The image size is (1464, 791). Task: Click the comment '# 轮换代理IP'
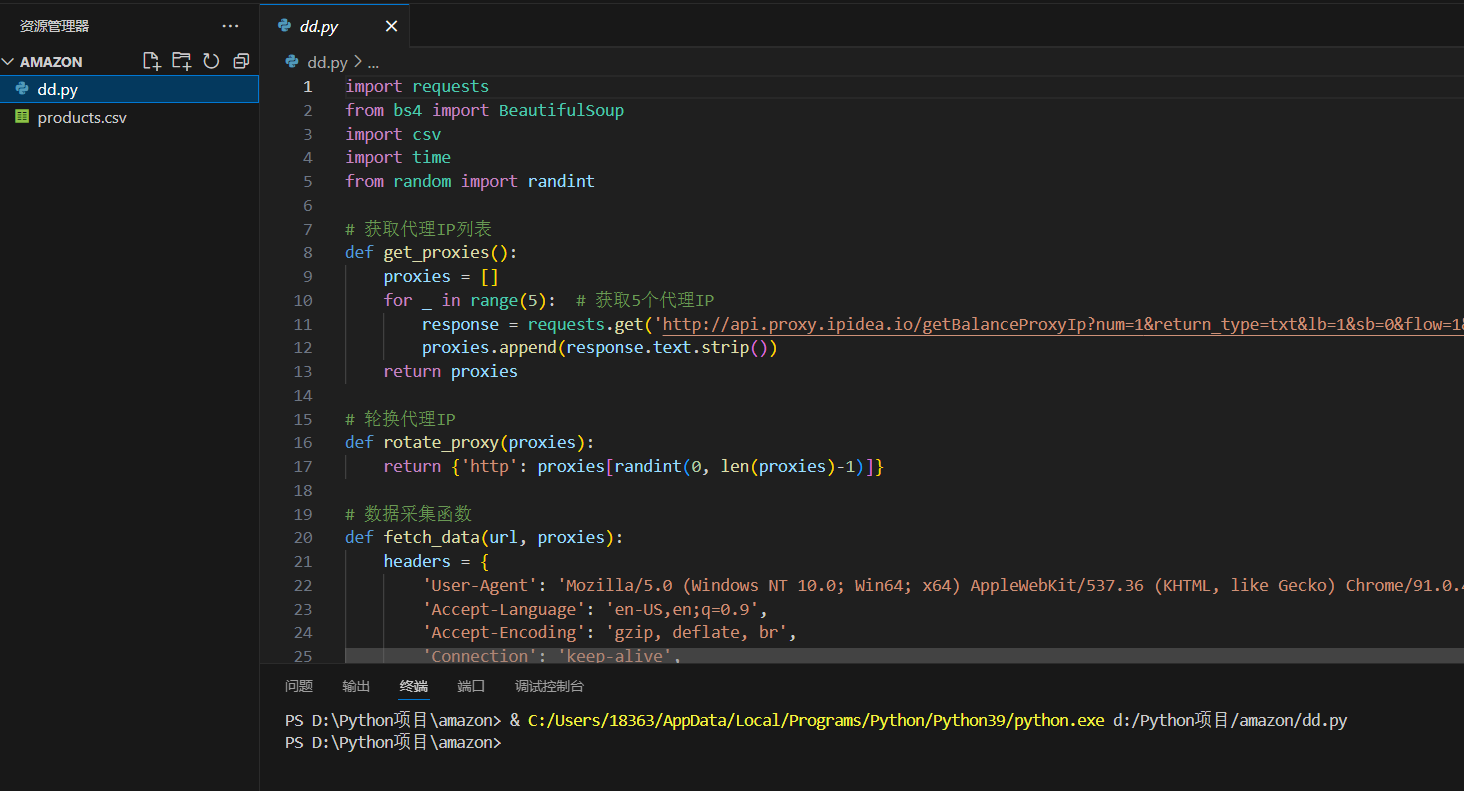pyautogui.click(x=400, y=420)
